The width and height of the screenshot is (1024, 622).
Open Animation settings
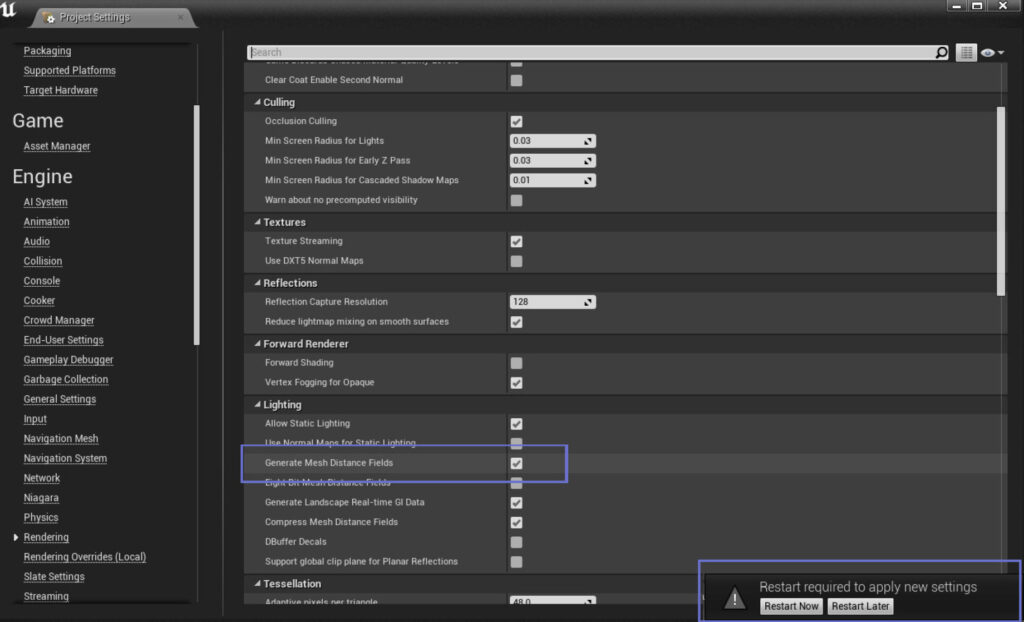(46, 221)
